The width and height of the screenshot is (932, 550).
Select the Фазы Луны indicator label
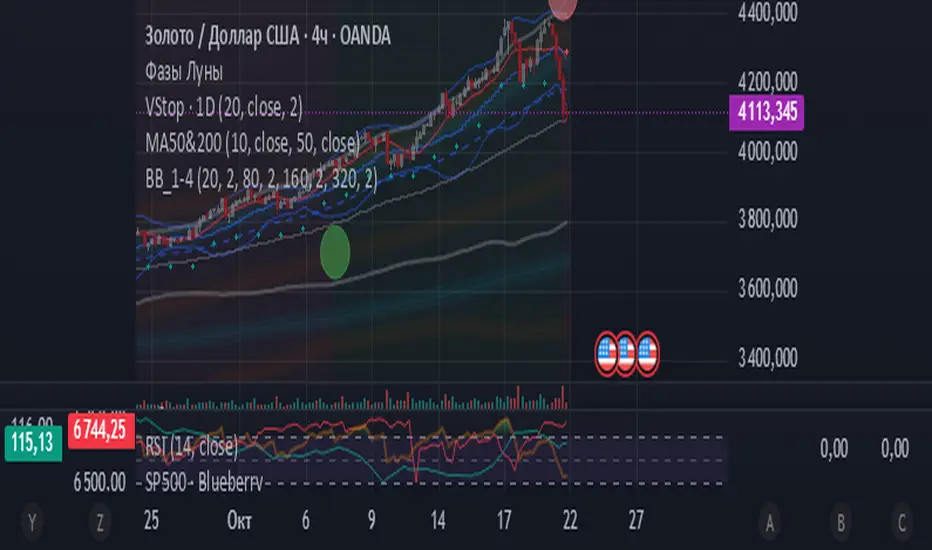[184, 72]
